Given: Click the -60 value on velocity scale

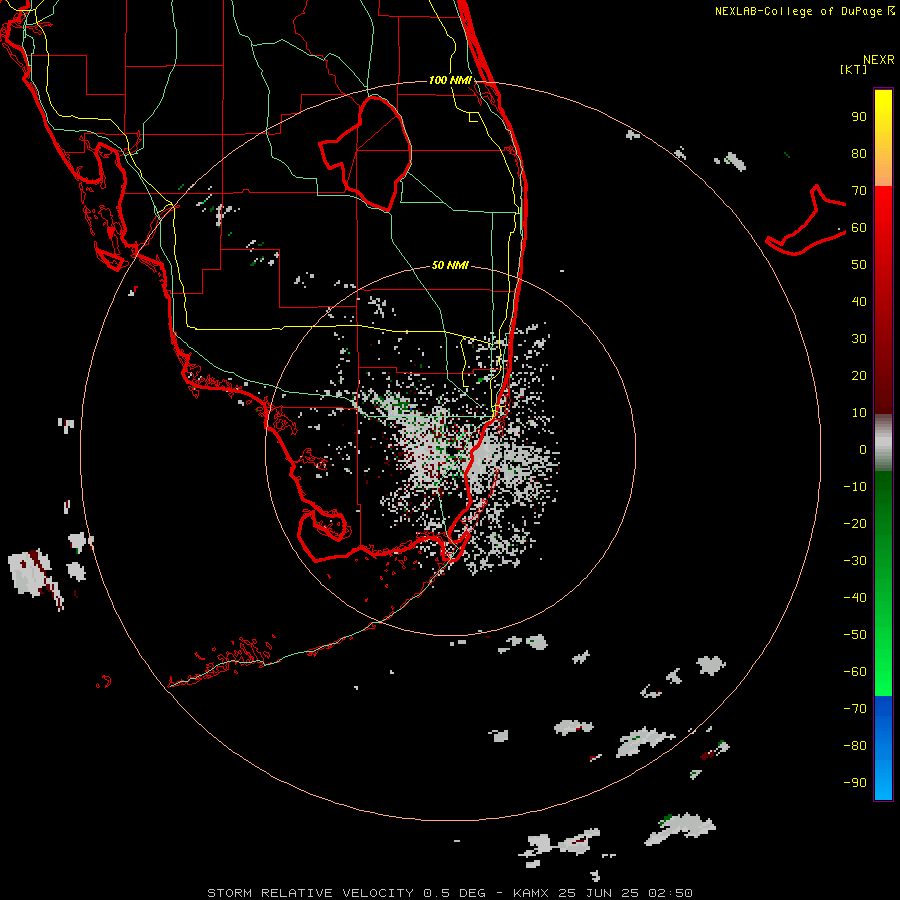Looking at the screenshot, I should [x=855, y=672].
